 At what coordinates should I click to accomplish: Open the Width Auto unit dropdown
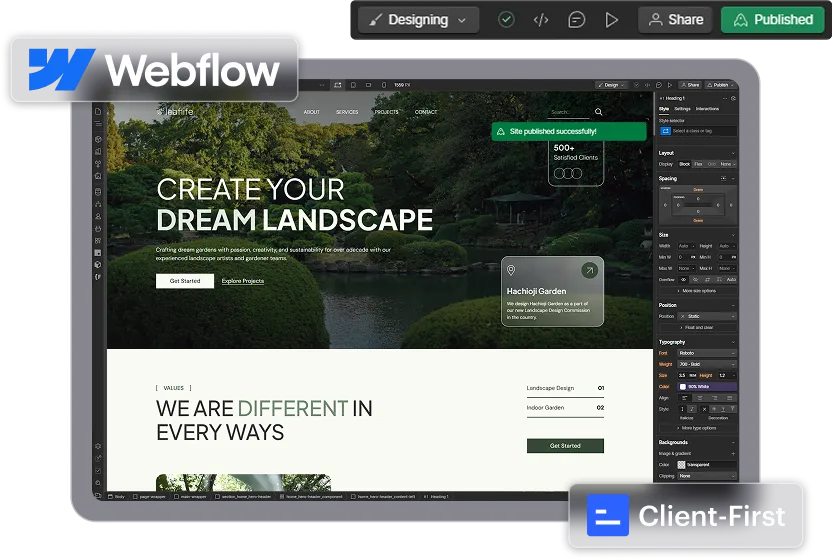point(689,246)
